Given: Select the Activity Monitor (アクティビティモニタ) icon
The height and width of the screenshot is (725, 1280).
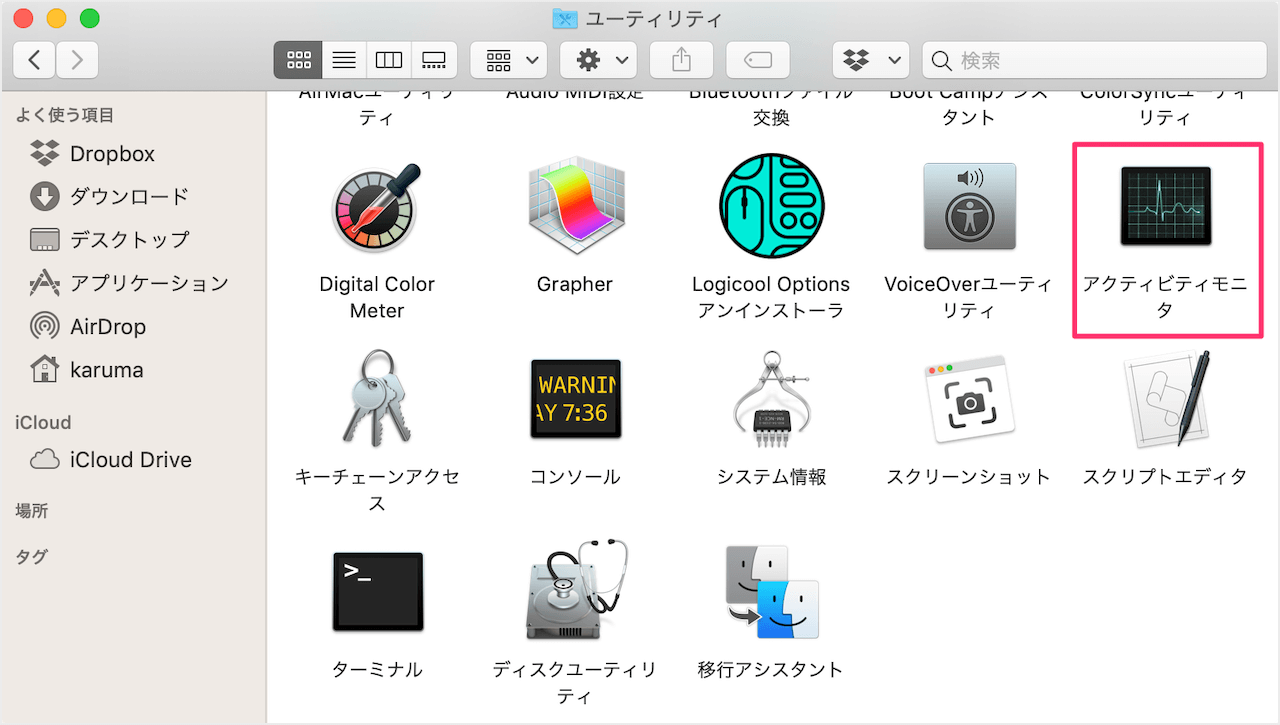Looking at the screenshot, I should (1166, 206).
